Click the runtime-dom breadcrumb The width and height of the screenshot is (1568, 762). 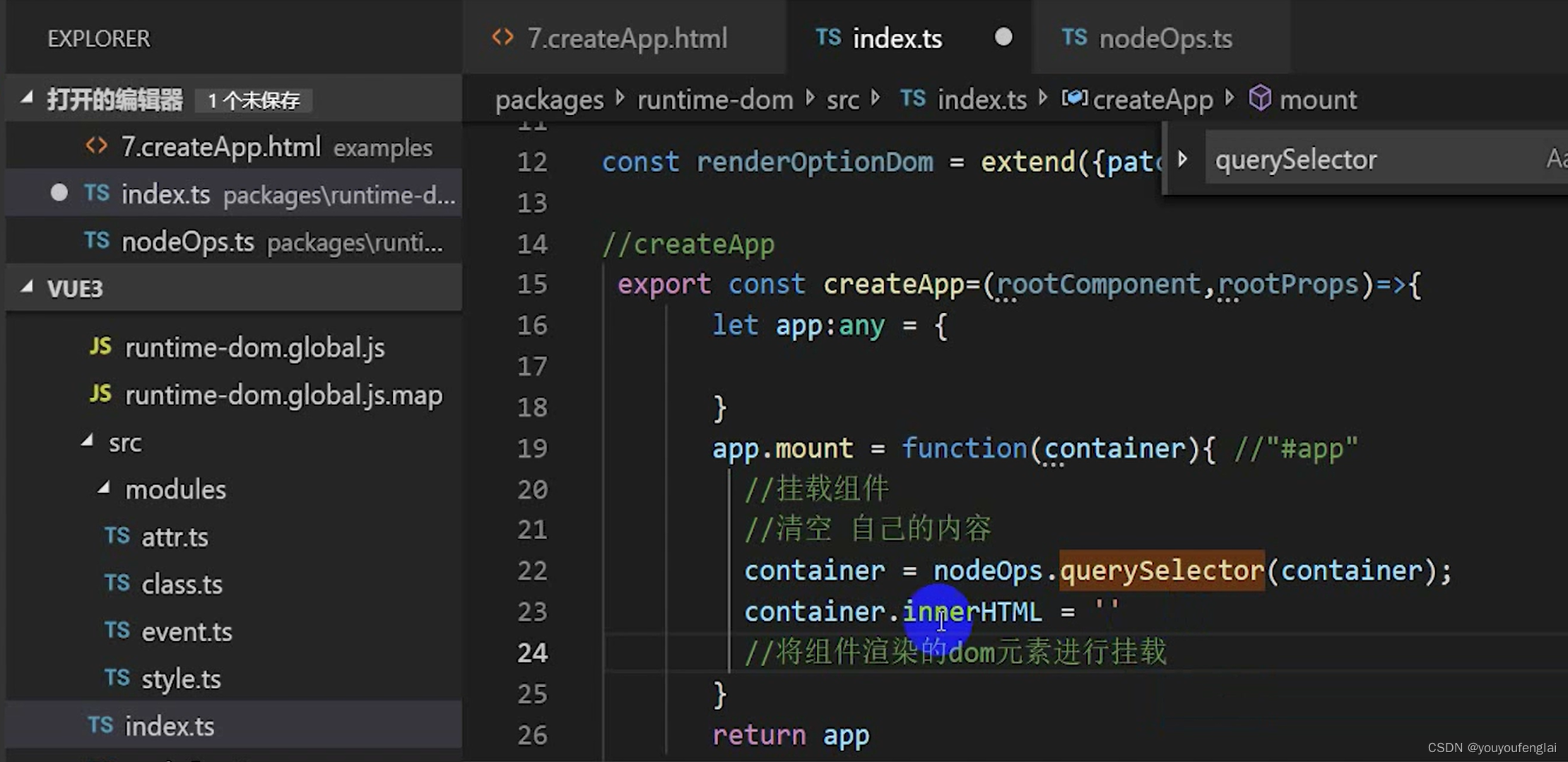[x=715, y=100]
